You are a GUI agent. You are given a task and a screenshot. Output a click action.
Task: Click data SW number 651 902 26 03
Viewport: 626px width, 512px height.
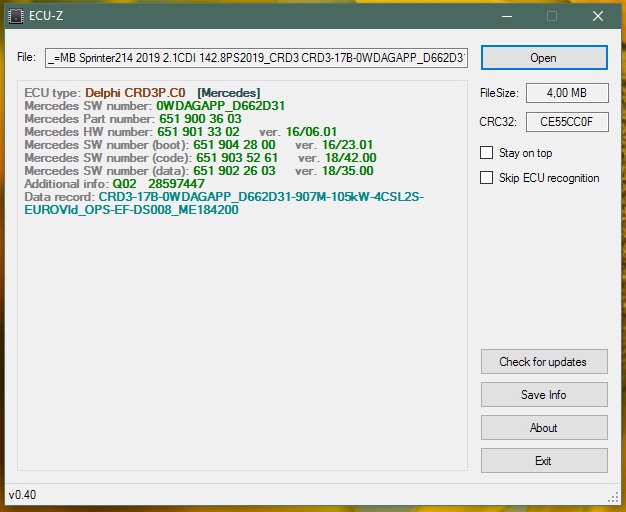point(234,171)
